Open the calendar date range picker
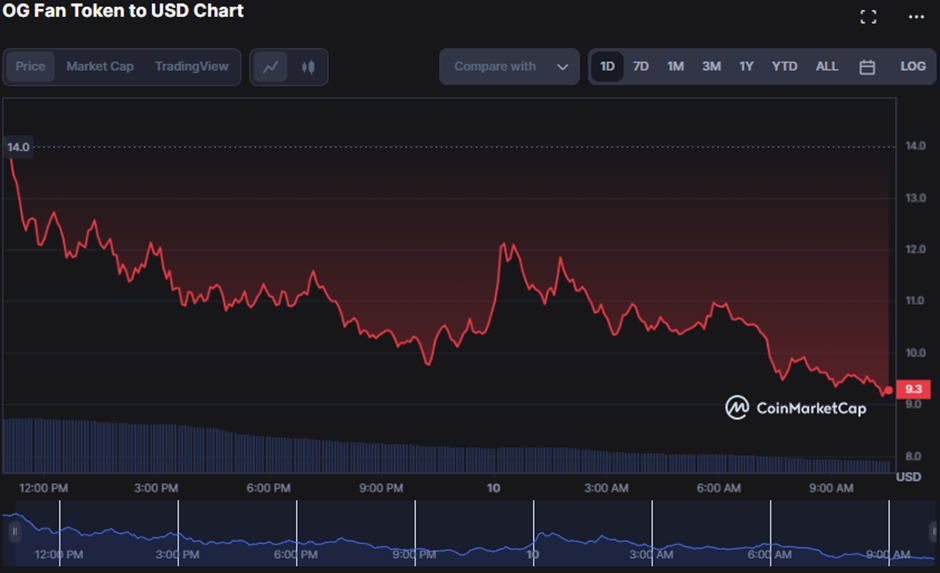Viewport: 940px width, 573px height. 867,67
